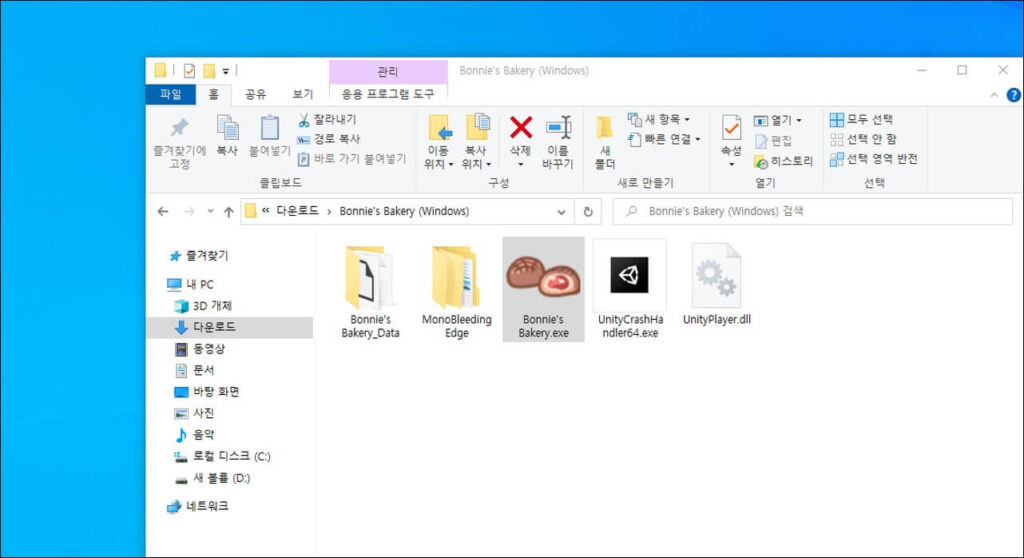Open Local Disk (로컬 디스크 C:)

[222, 456]
